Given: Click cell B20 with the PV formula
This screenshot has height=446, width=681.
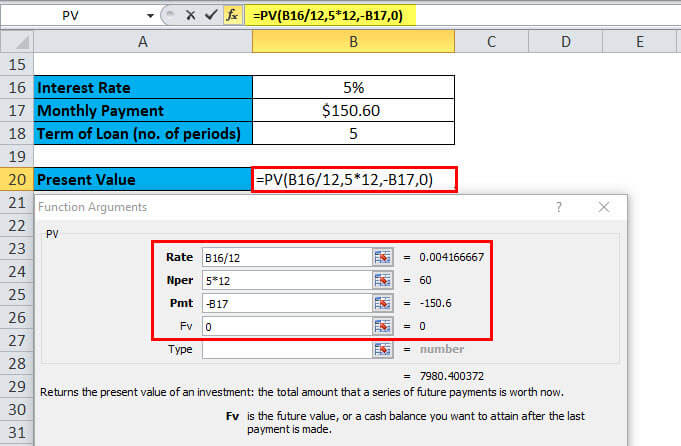Looking at the screenshot, I should (354, 179).
